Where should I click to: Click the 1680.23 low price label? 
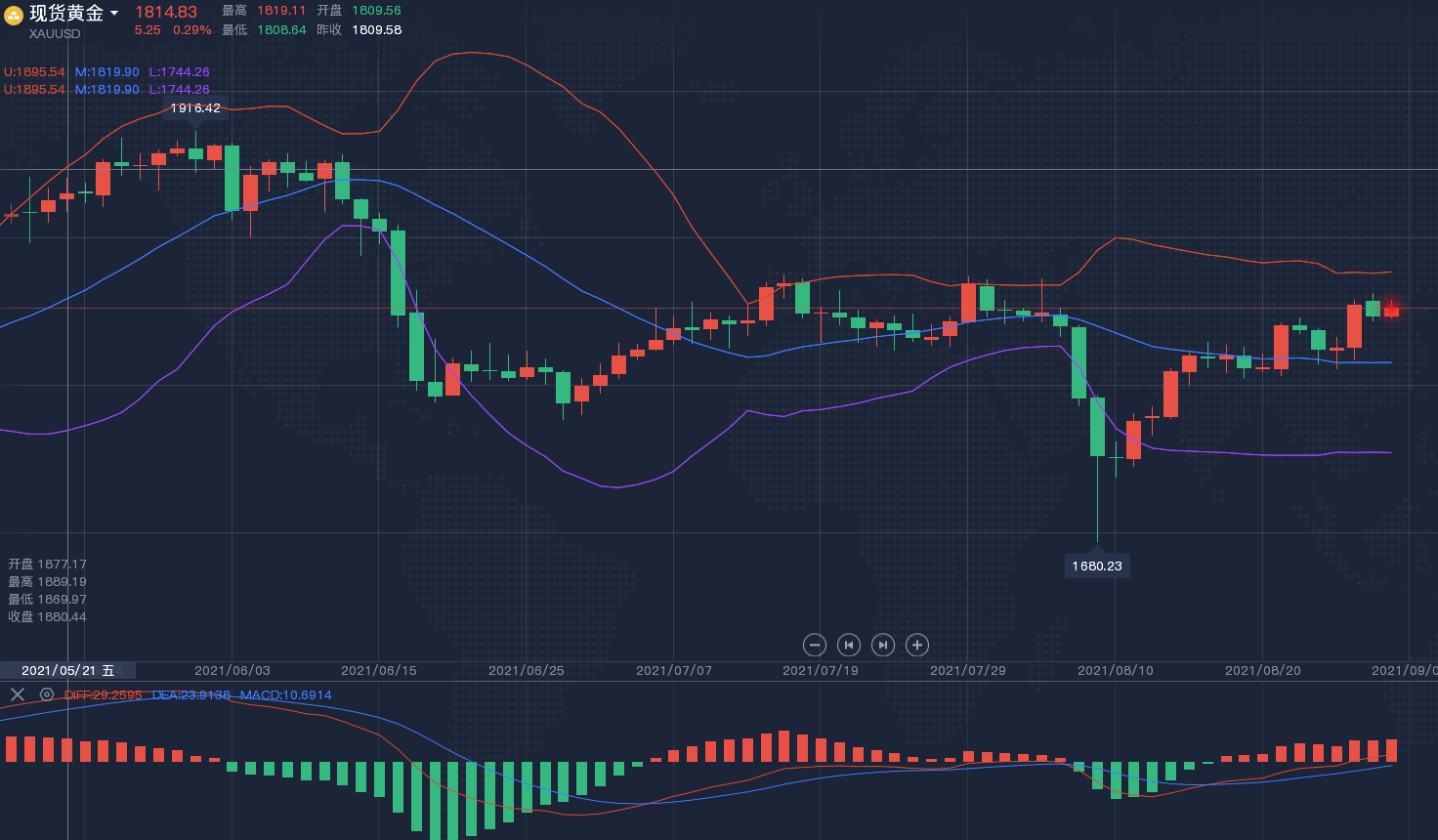pos(1096,567)
